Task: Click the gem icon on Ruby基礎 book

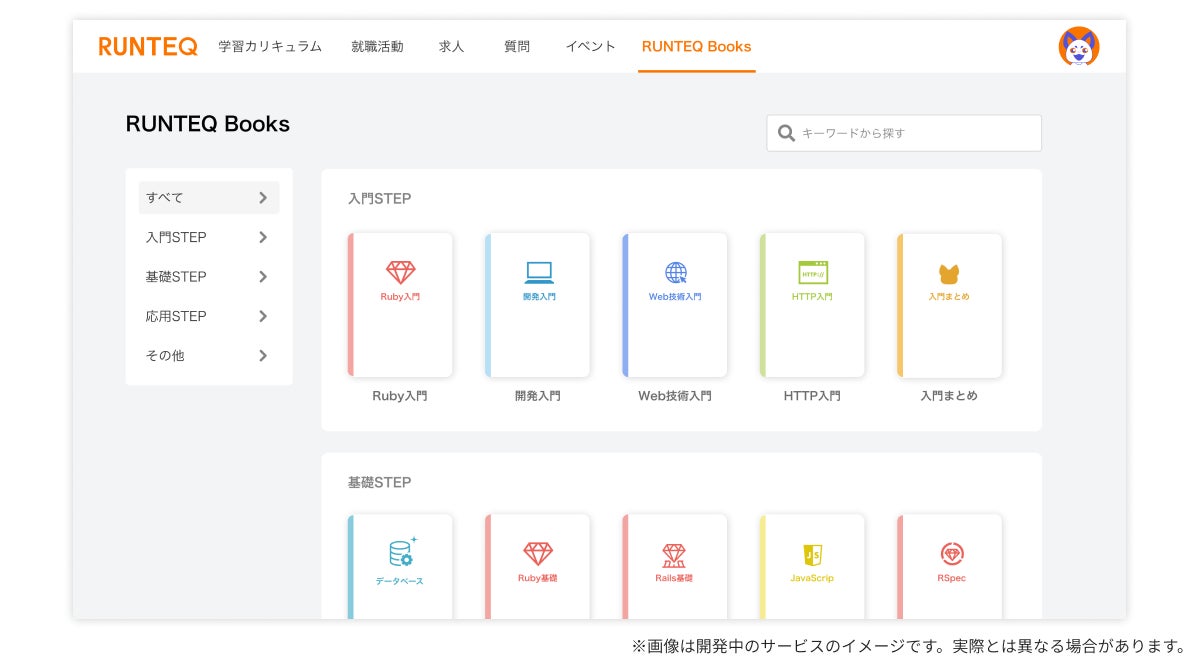Action: (x=538, y=554)
